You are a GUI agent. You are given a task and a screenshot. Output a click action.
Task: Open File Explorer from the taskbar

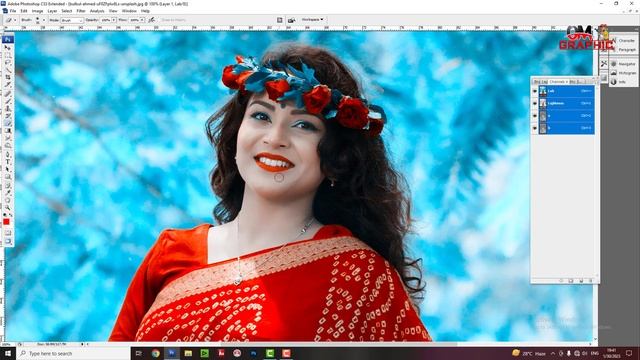(188, 353)
